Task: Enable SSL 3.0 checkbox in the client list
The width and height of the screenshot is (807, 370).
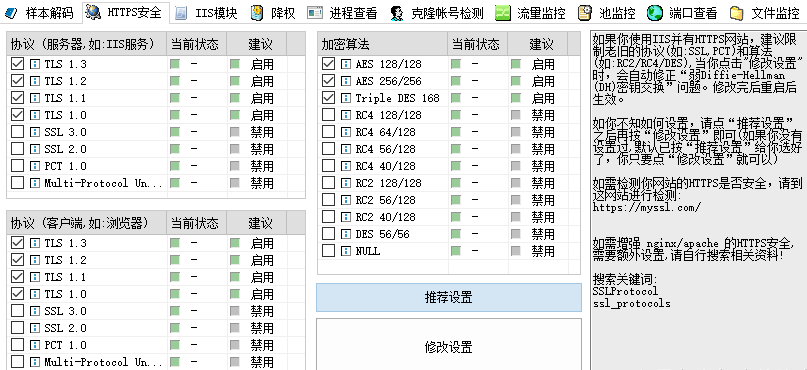Action: tap(18, 310)
